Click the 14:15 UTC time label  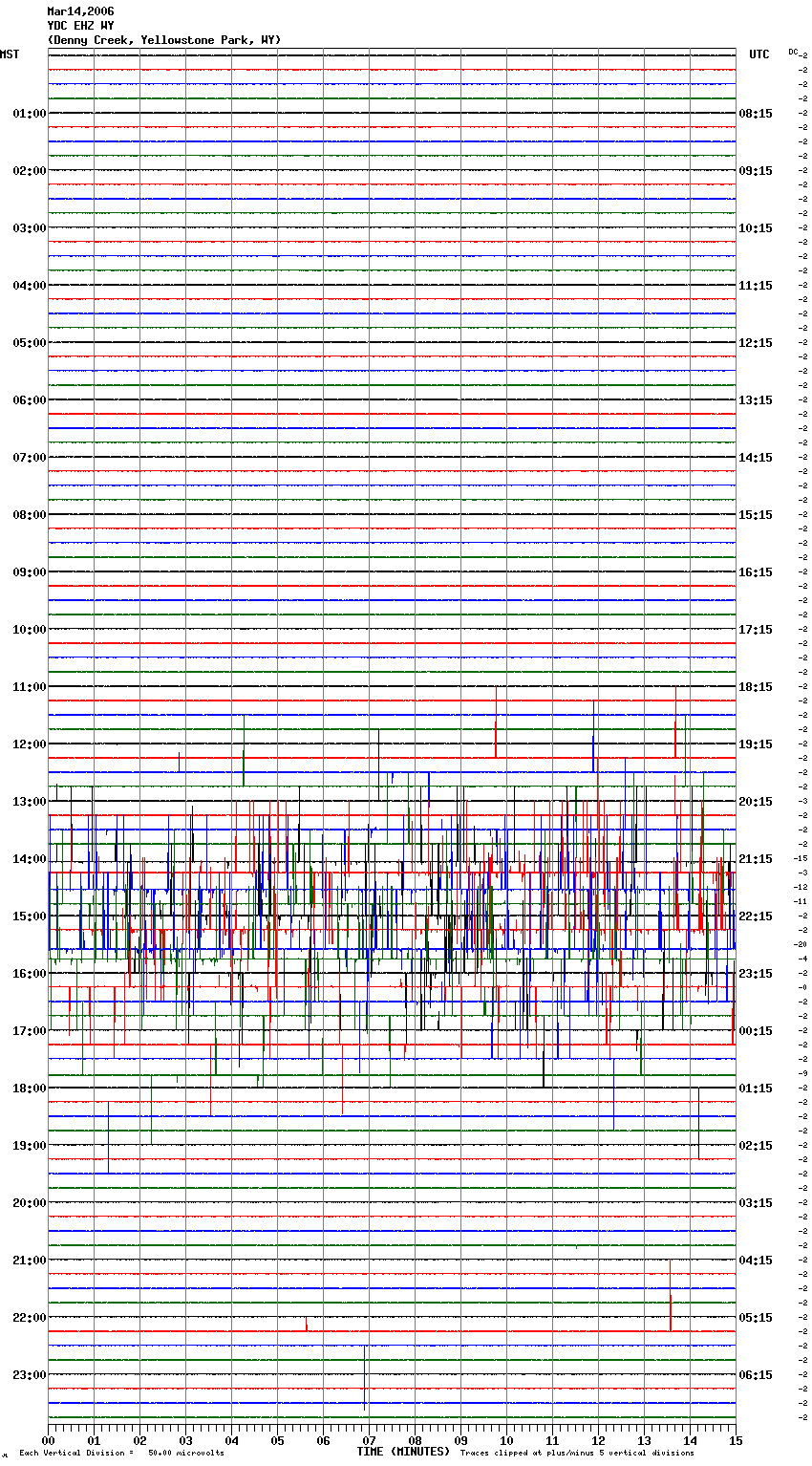[x=756, y=458]
